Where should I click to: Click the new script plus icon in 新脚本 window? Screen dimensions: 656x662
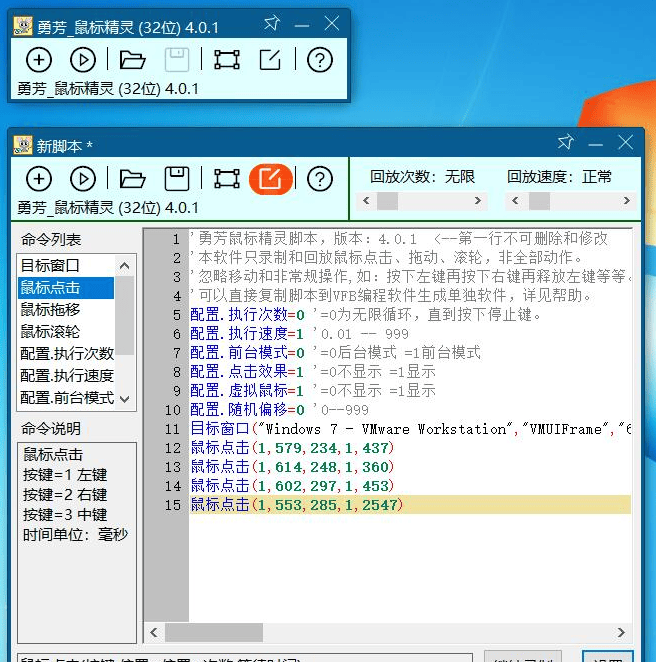[x=38, y=179]
